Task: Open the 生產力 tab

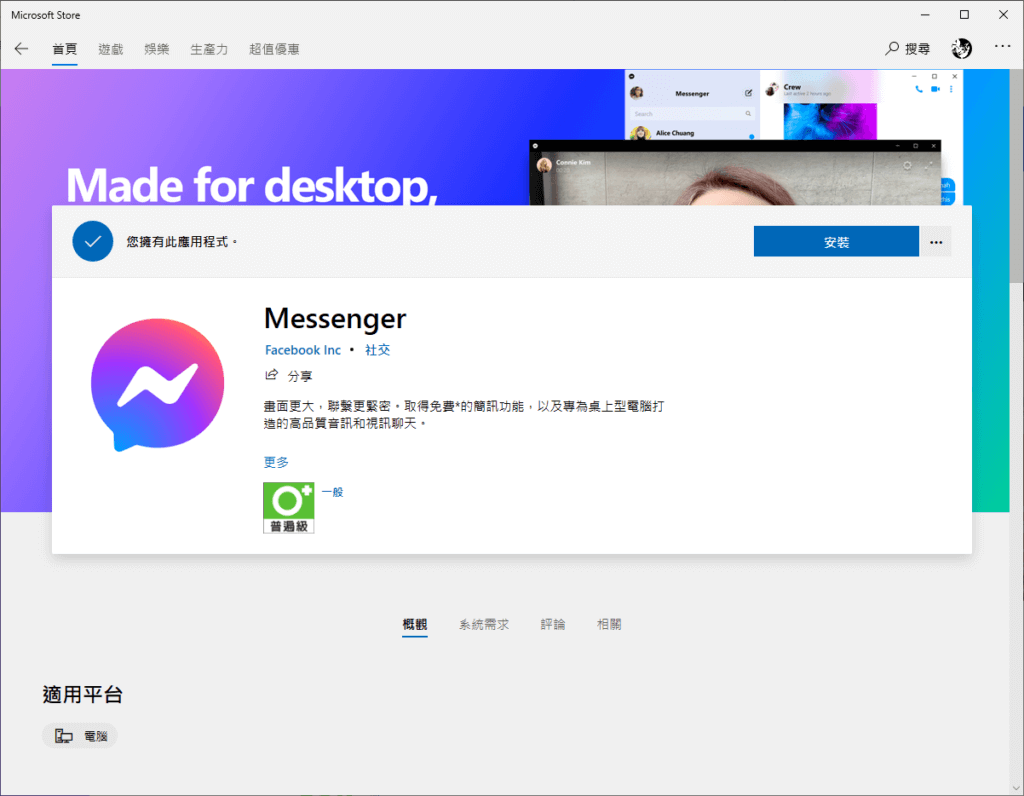Action: 209,49
